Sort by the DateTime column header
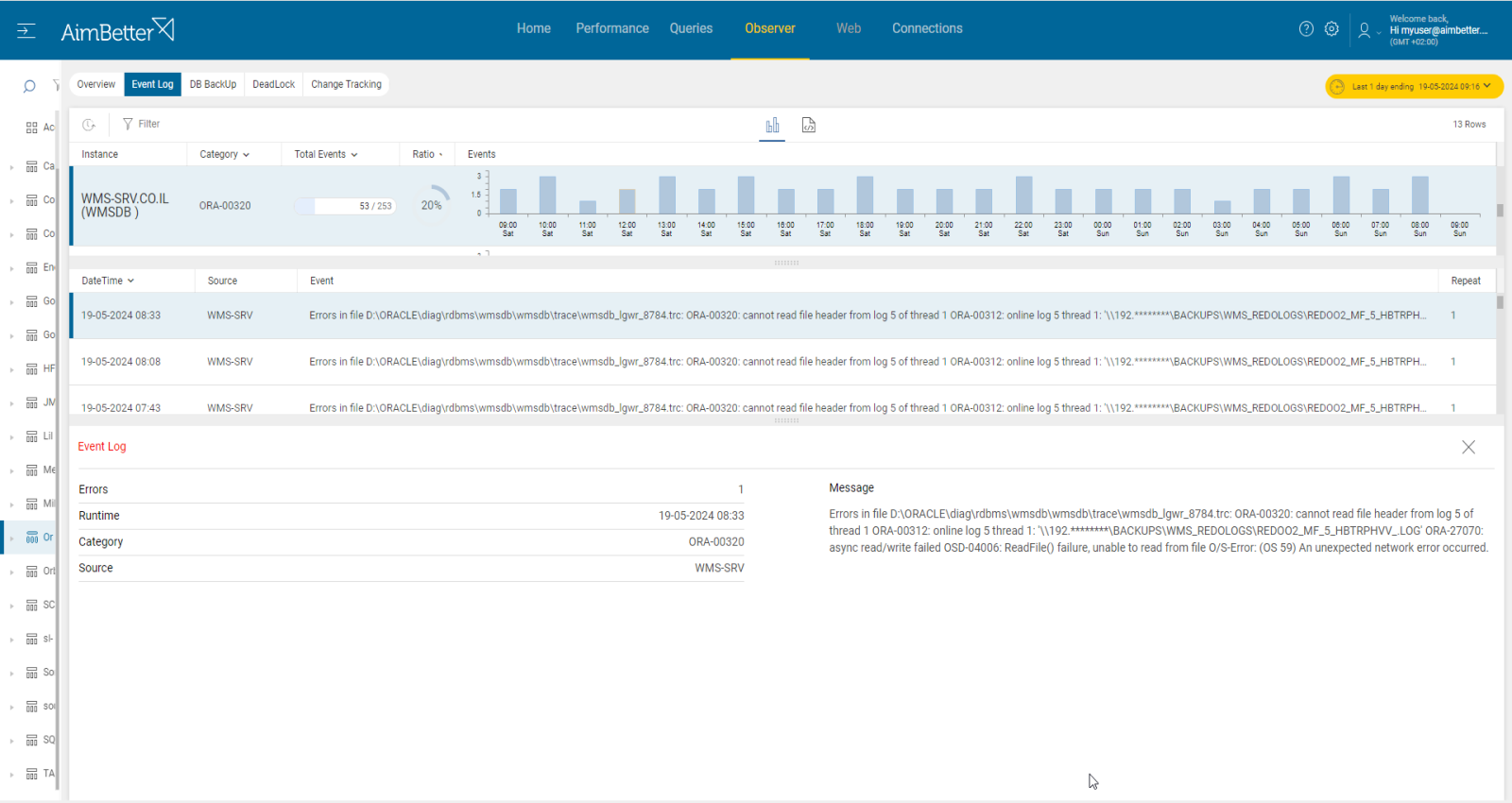 [x=108, y=281]
